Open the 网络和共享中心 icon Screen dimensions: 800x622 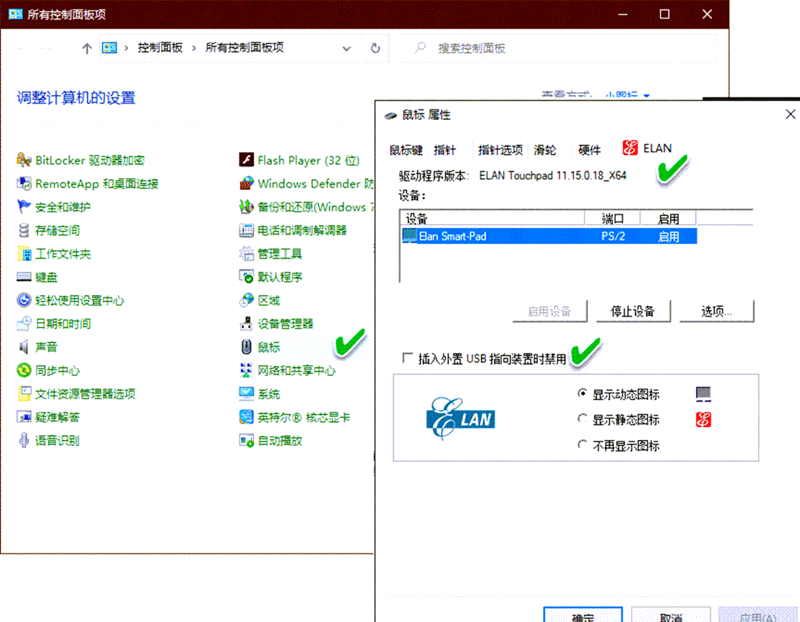pos(247,371)
